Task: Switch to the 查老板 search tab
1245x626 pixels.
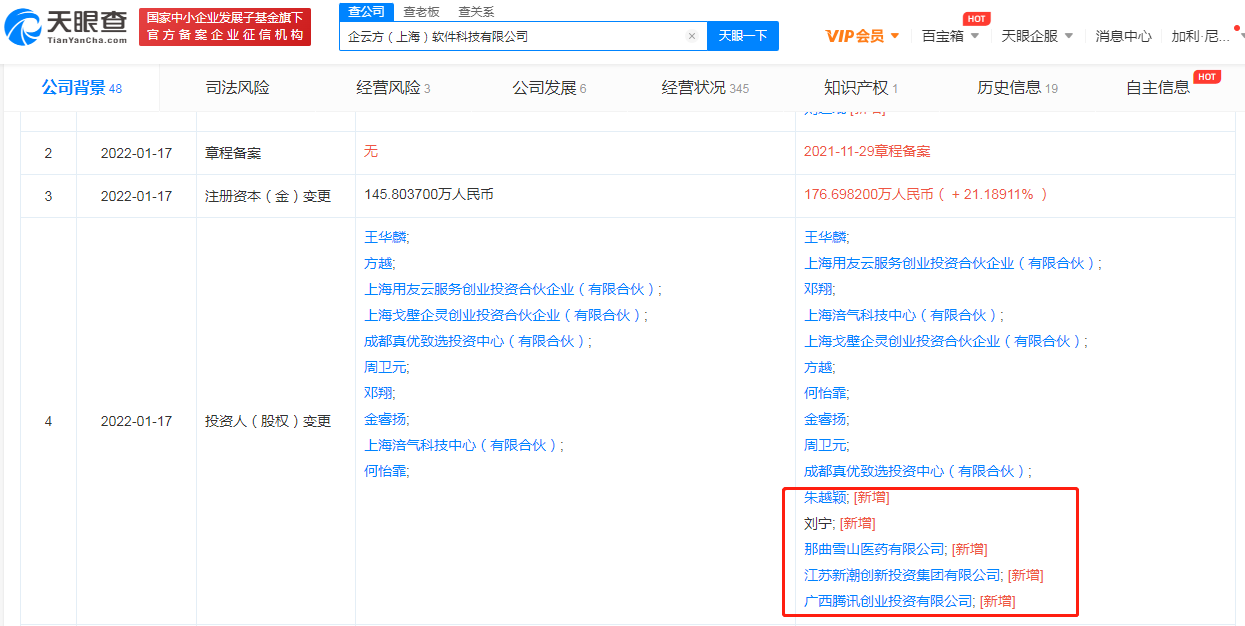Action: tap(421, 11)
